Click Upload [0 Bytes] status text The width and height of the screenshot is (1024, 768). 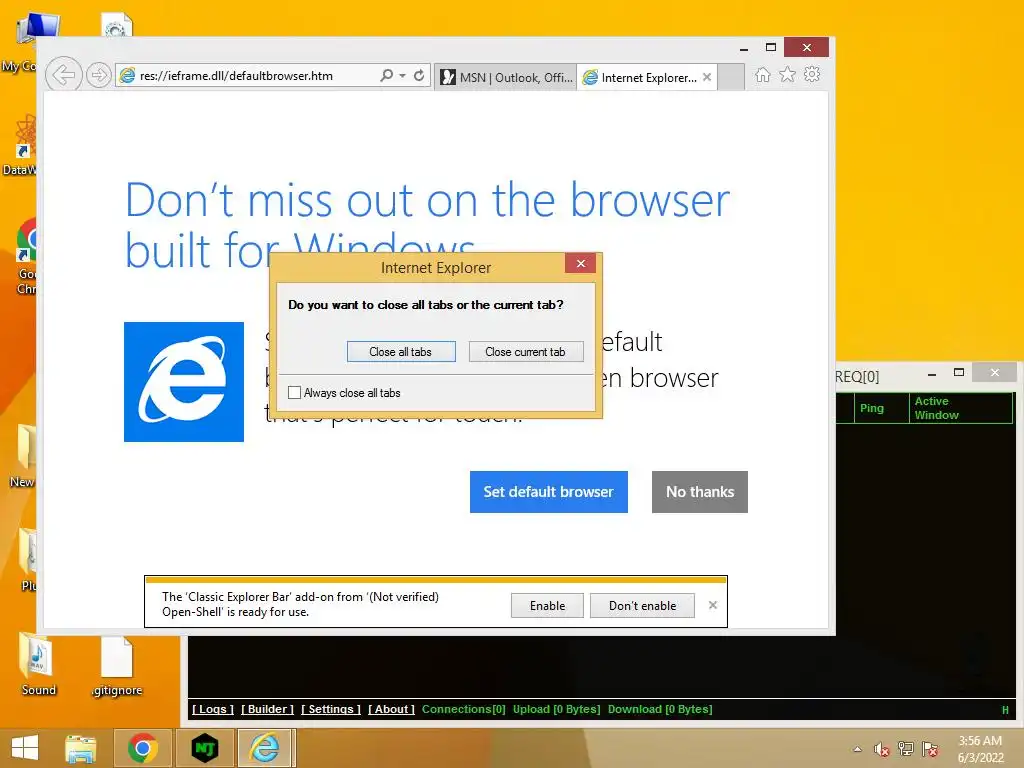556,709
